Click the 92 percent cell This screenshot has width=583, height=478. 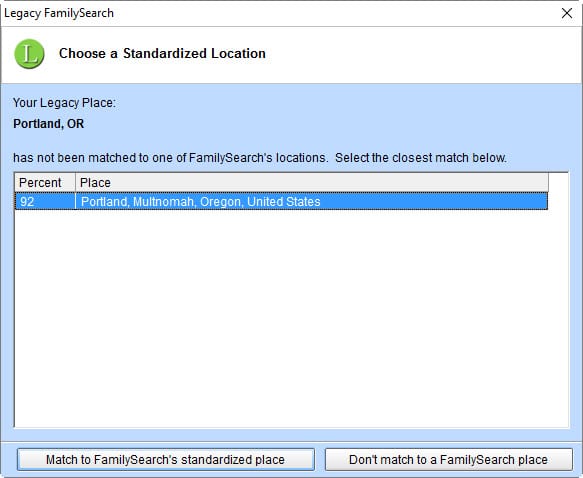(x=45, y=201)
